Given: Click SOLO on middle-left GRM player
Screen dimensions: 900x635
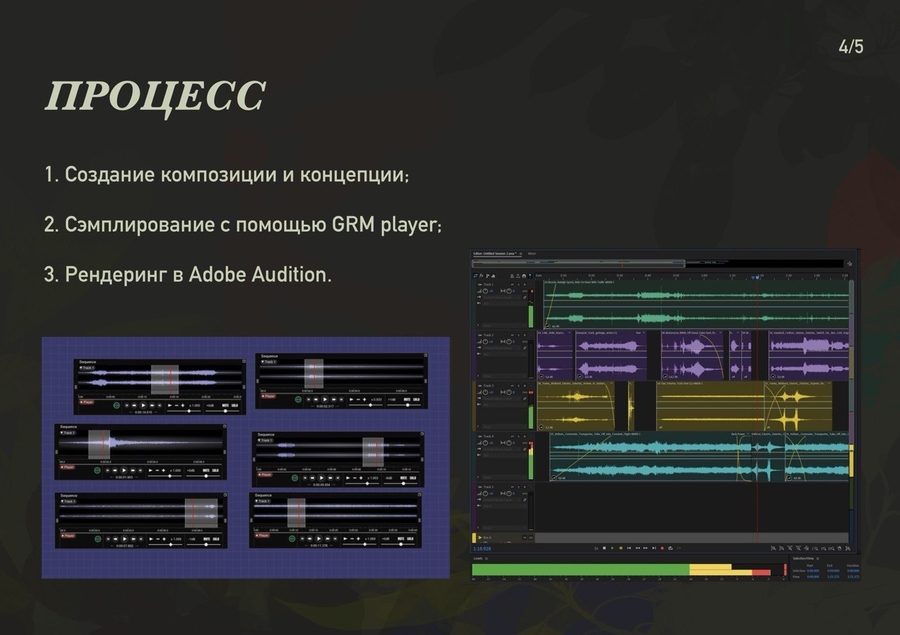Looking at the screenshot, I should point(216,470).
